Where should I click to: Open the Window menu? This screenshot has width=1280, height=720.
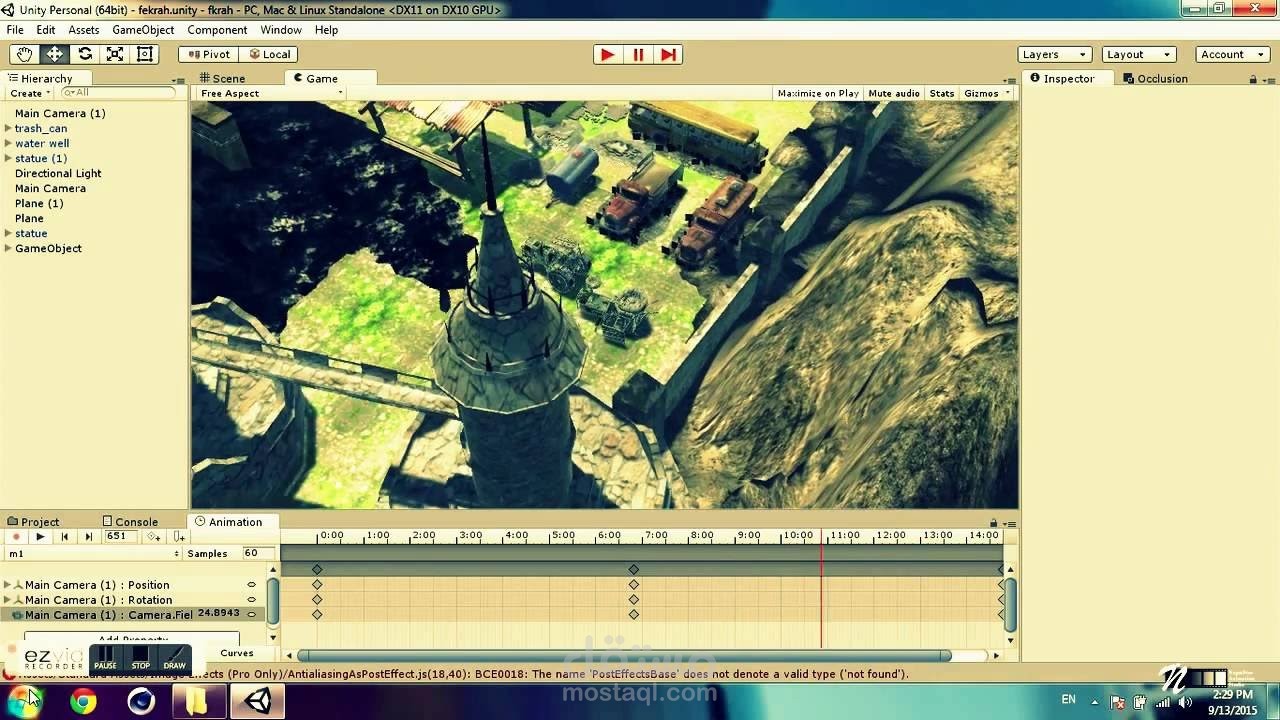281,30
